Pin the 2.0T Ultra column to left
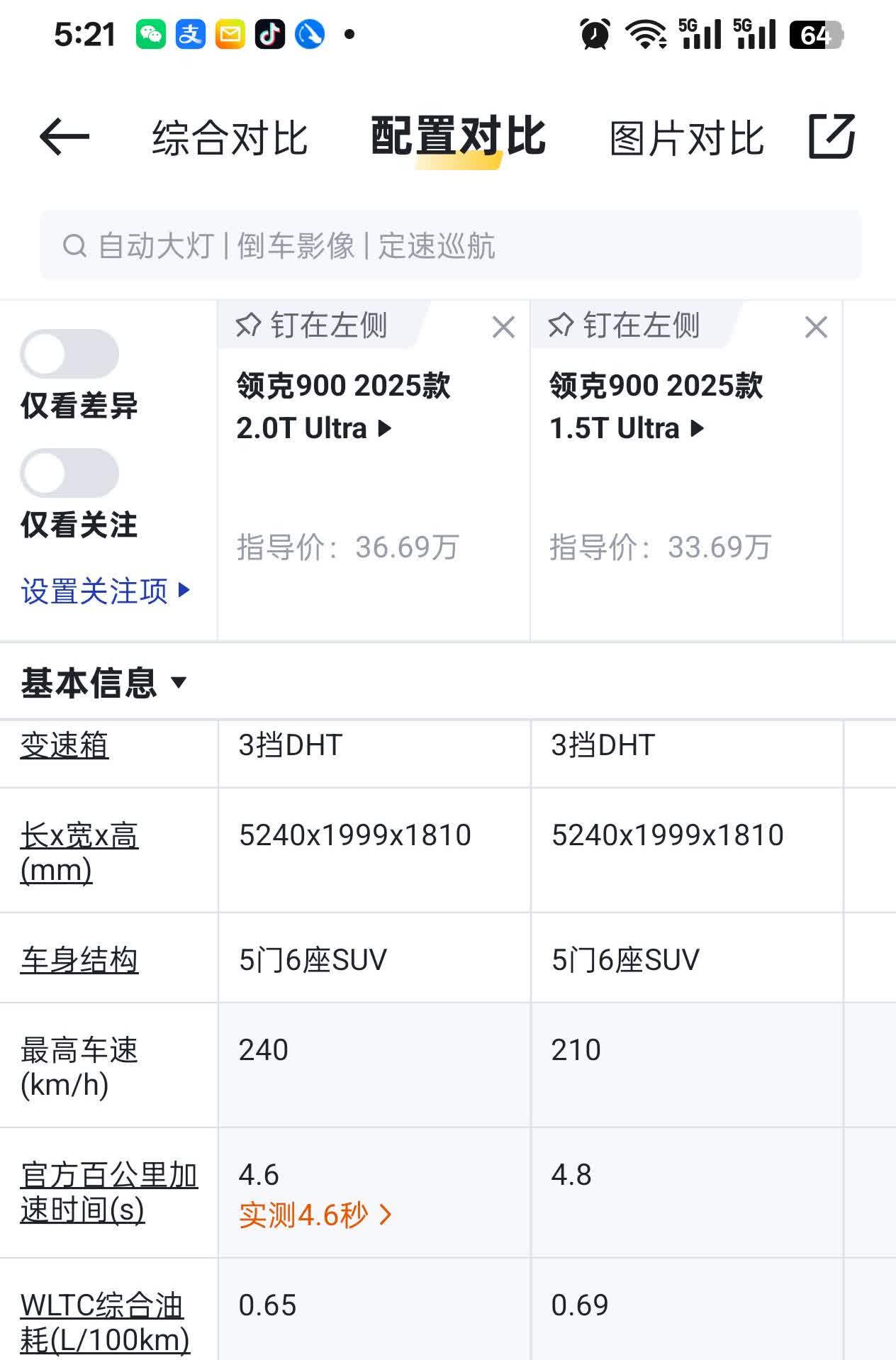This screenshot has width=896, height=1360. coord(312,325)
